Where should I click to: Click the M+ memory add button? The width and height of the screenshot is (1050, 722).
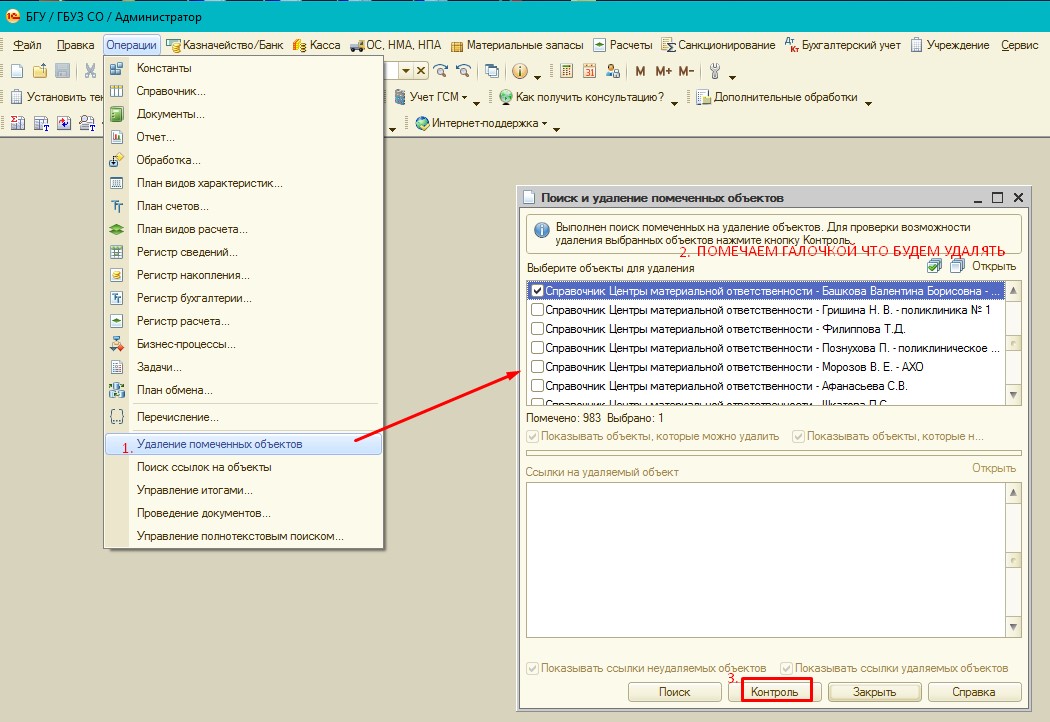coord(664,71)
